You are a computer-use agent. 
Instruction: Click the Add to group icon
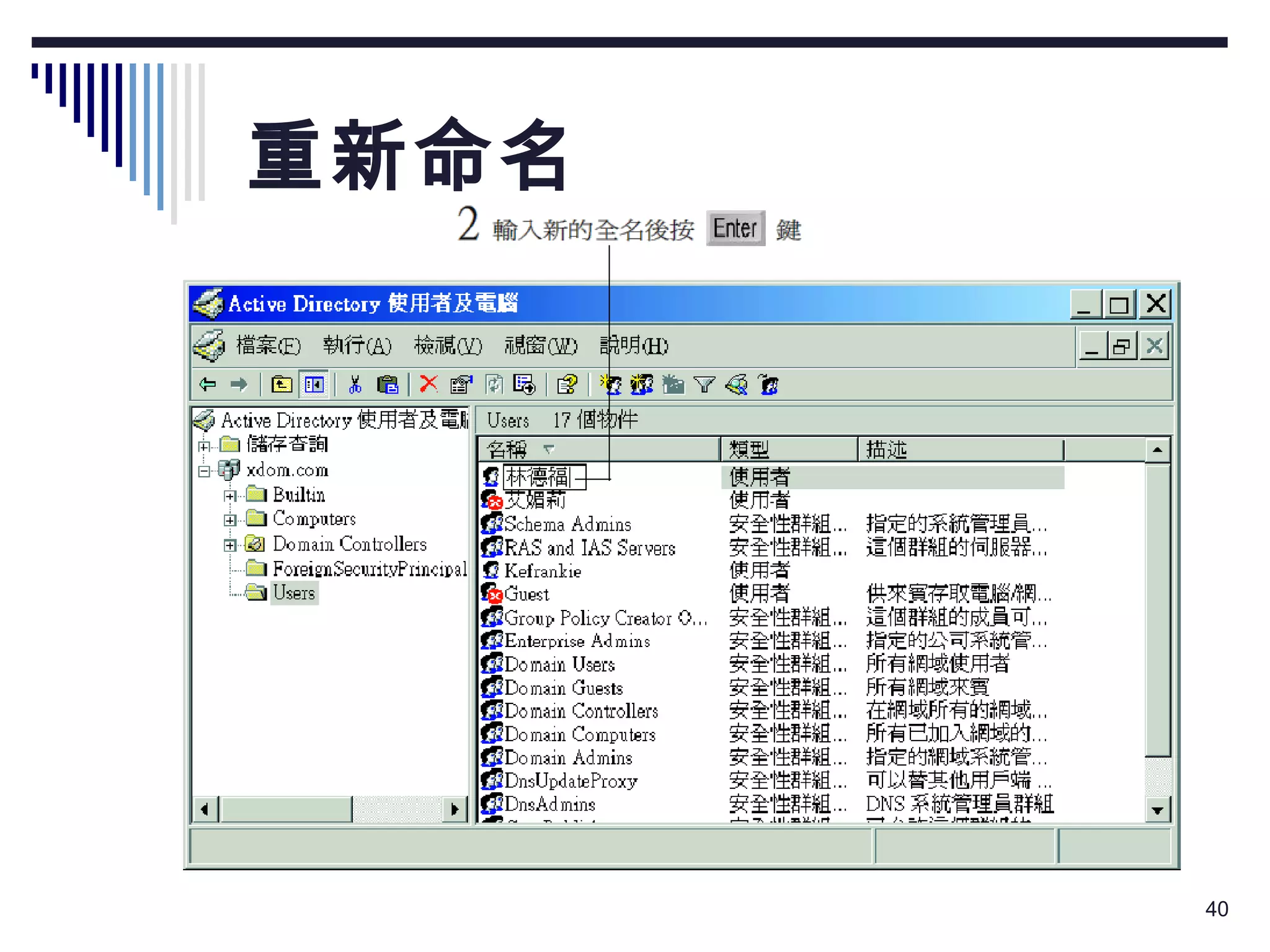769,385
